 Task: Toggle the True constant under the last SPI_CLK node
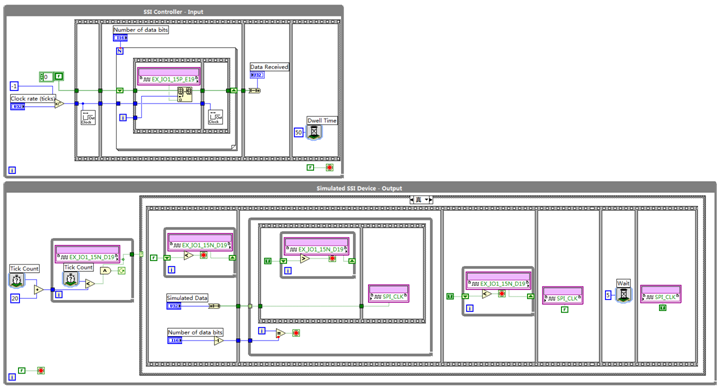pyautogui.click(x=663, y=308)
